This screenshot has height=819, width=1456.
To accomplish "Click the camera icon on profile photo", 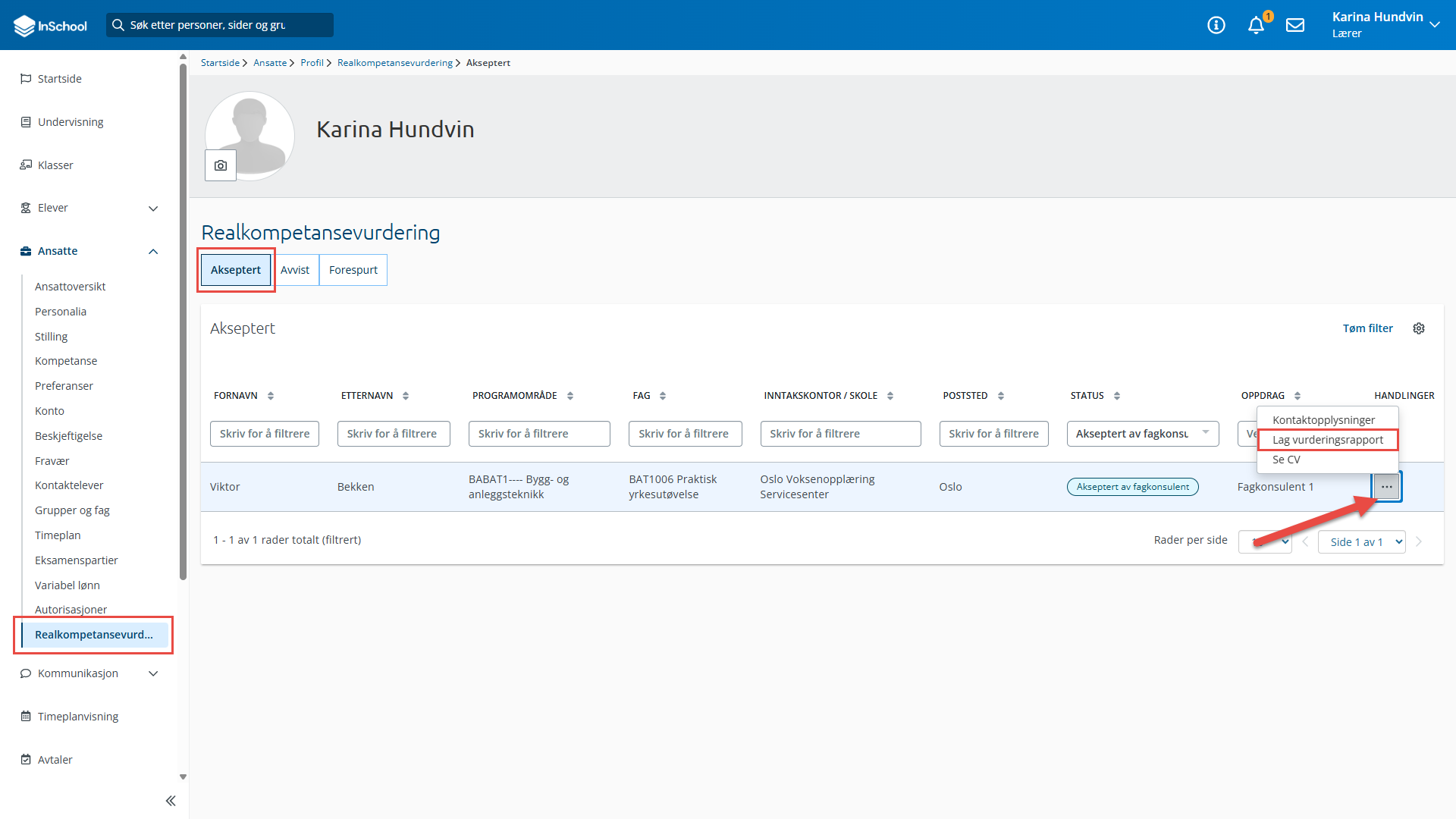I will click(221, 165).
